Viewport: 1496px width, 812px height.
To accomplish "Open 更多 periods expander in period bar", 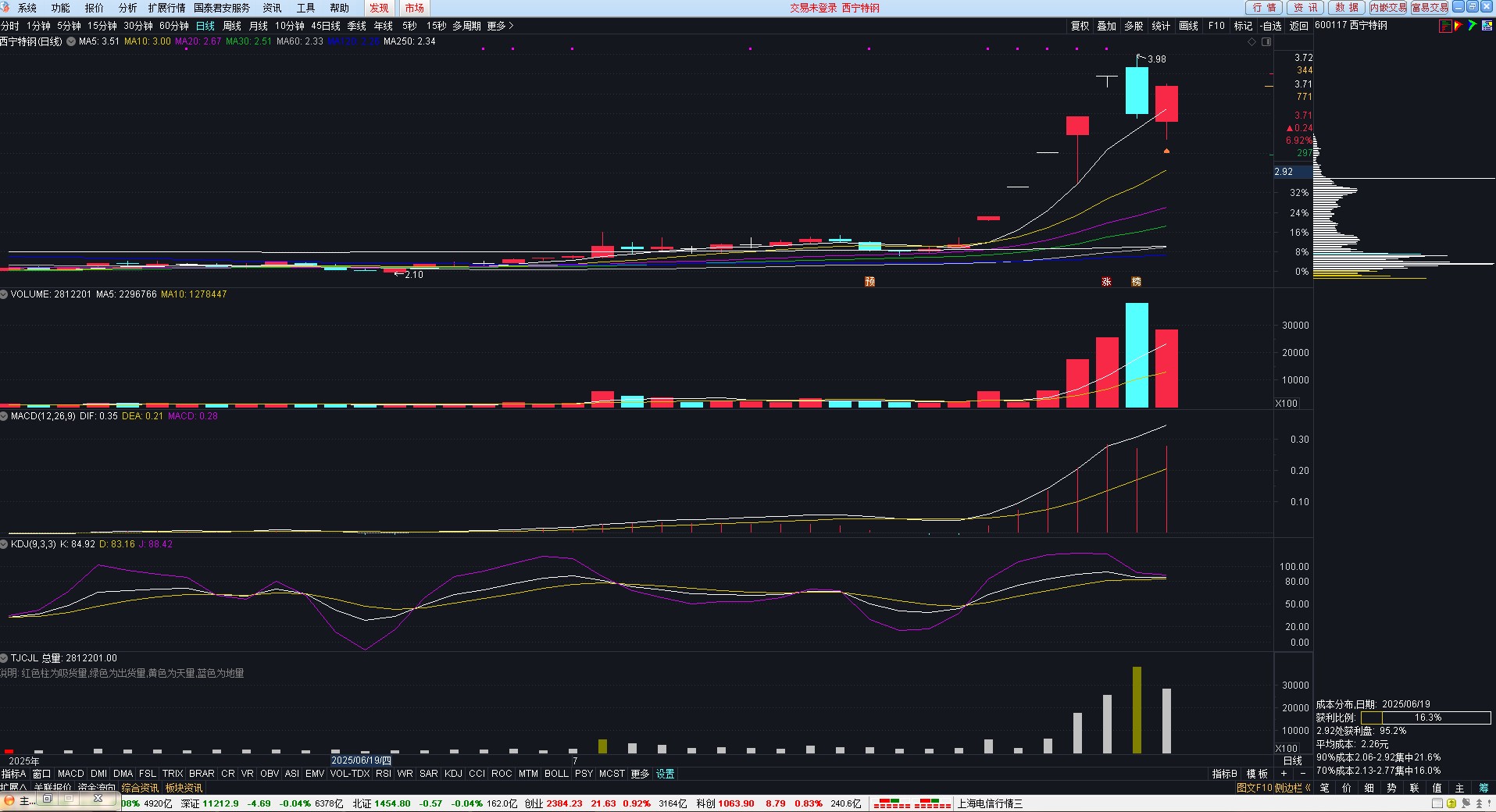I will pos(500,26).
